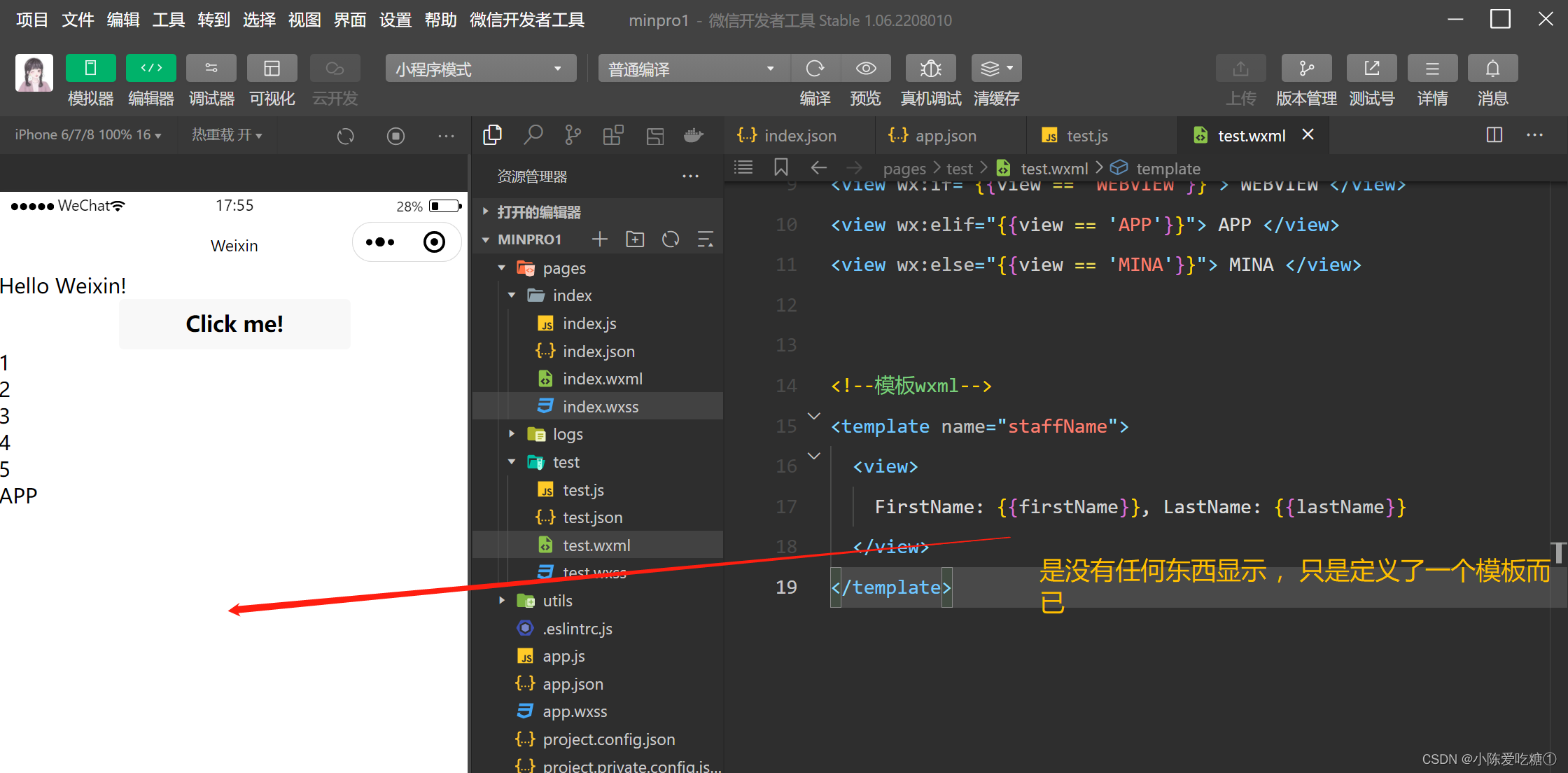Open the mini program mode dropdown

click(x=480, y=69)
